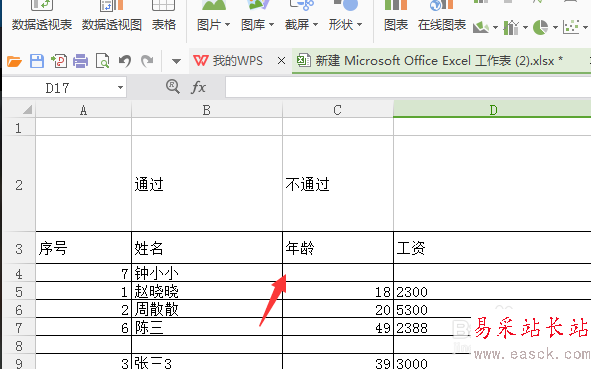The height and width of the screenshot is (369, 591).
Task: Expand the quick access toolbar dropdown
Action: coord(176,61)
